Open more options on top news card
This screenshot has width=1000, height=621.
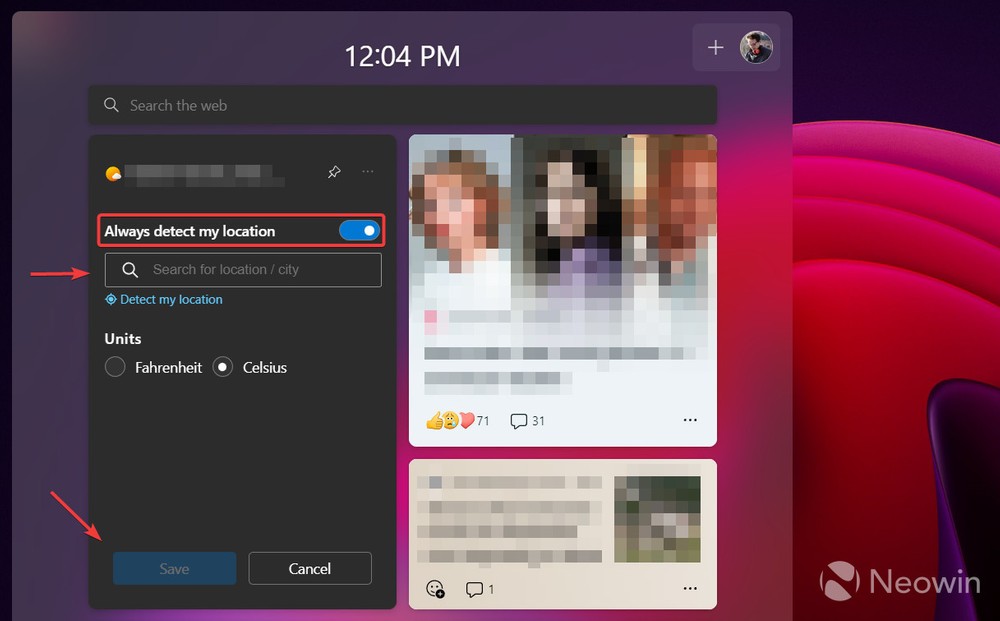click(690, 420)
